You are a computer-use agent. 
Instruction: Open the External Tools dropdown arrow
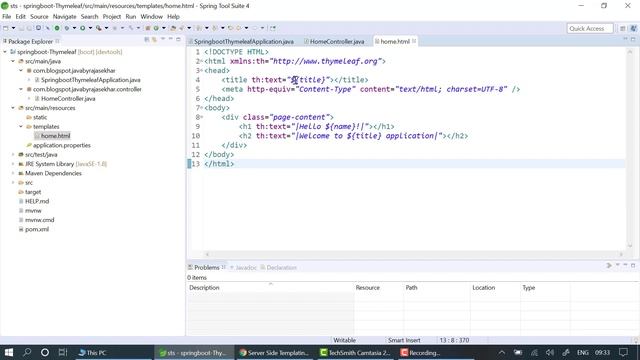(x=107, y=28)
